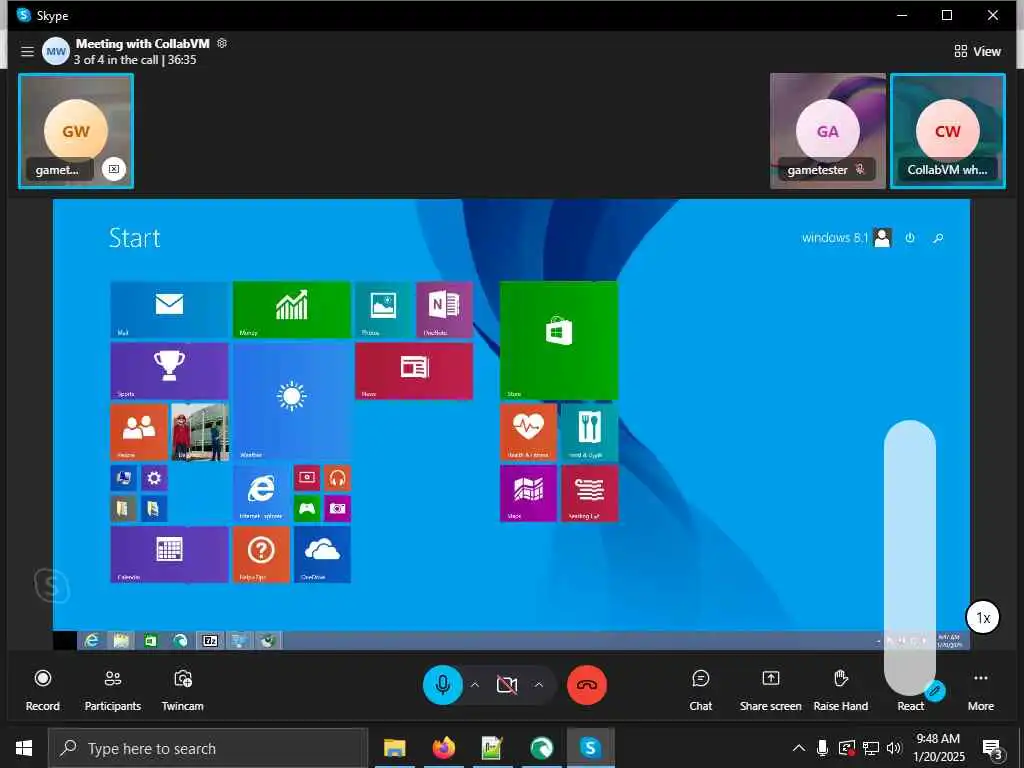Open the PC settings gear small tile
Viewport: 1024px width, 768px height.
(x=154, y=478)
